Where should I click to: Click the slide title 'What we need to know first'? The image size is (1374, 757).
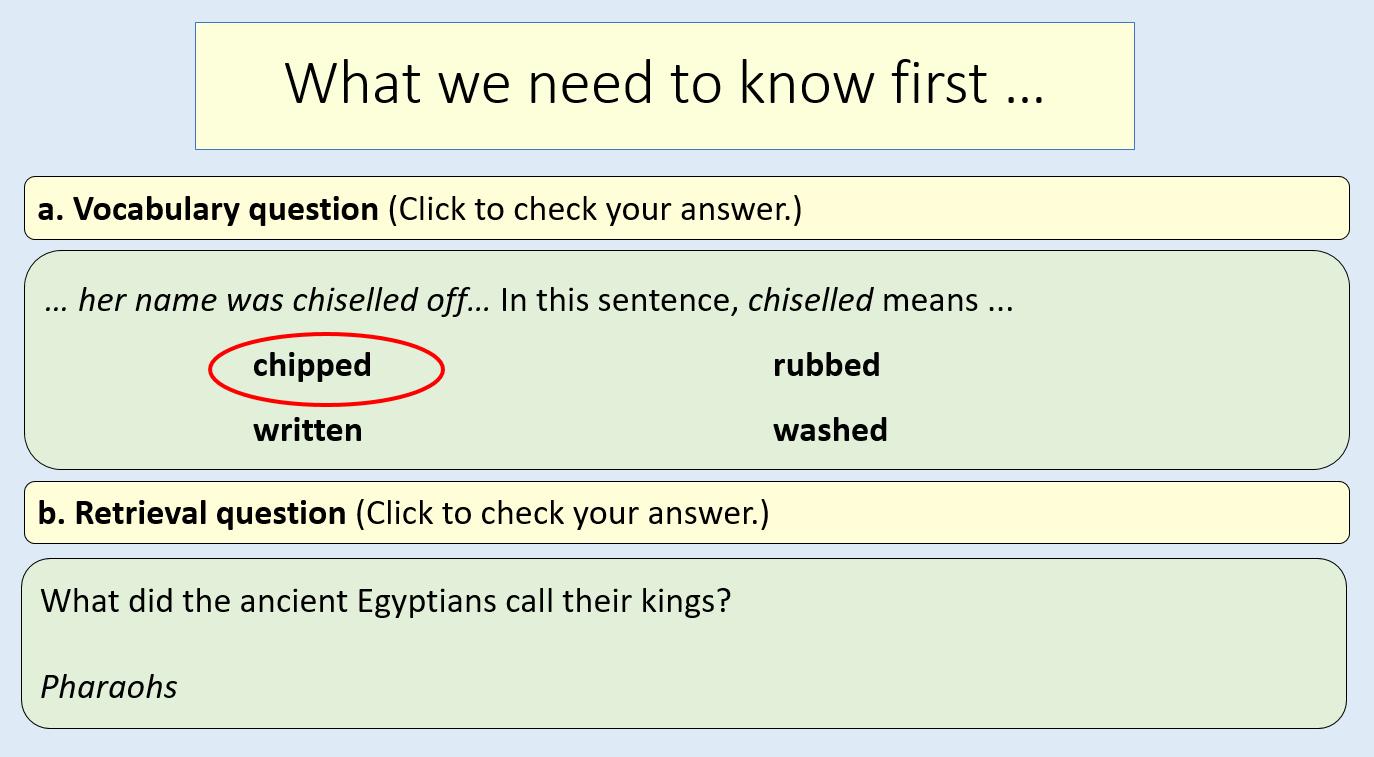[665, 83]
